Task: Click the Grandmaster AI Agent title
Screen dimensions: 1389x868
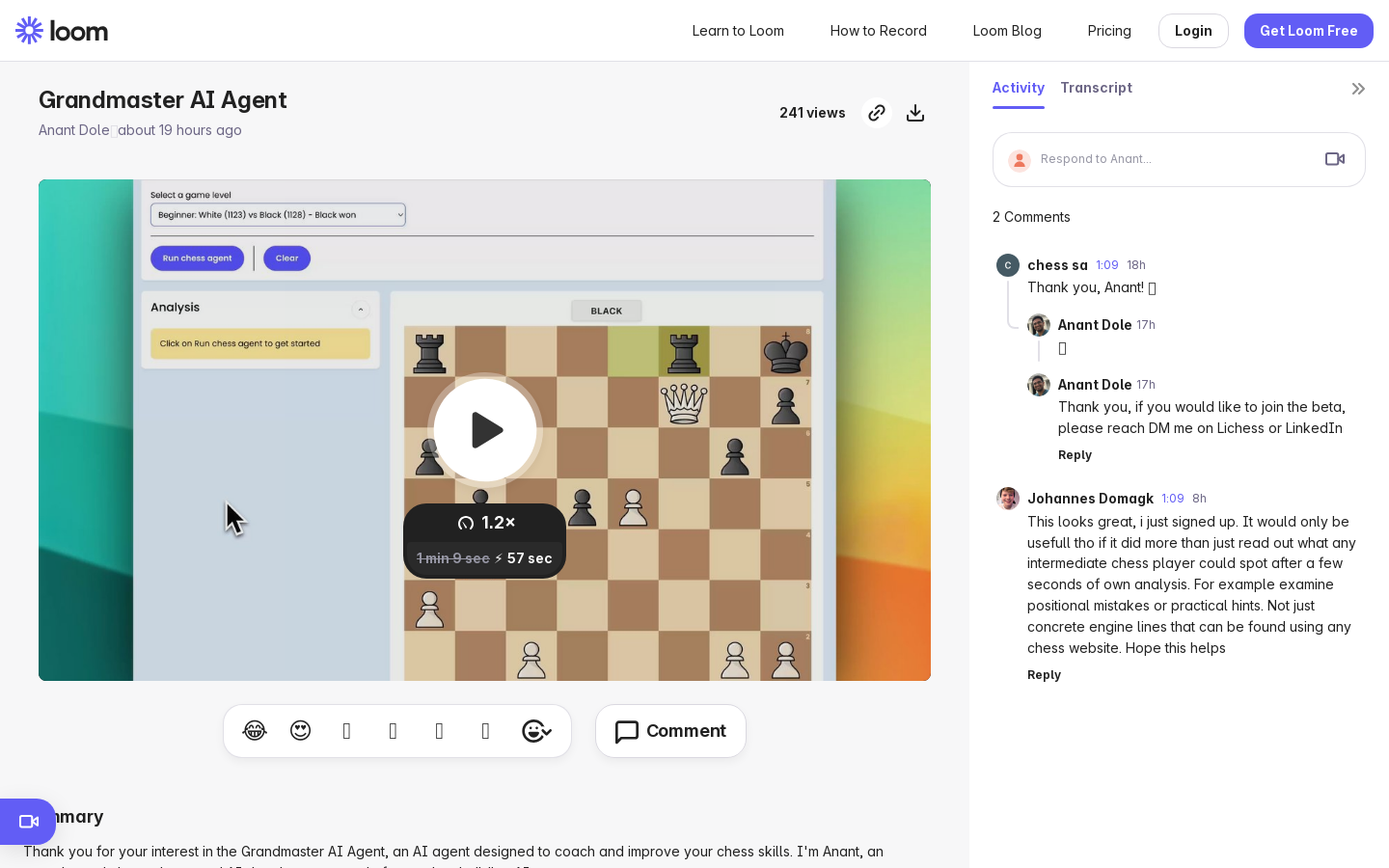Action: click(163, 100)
